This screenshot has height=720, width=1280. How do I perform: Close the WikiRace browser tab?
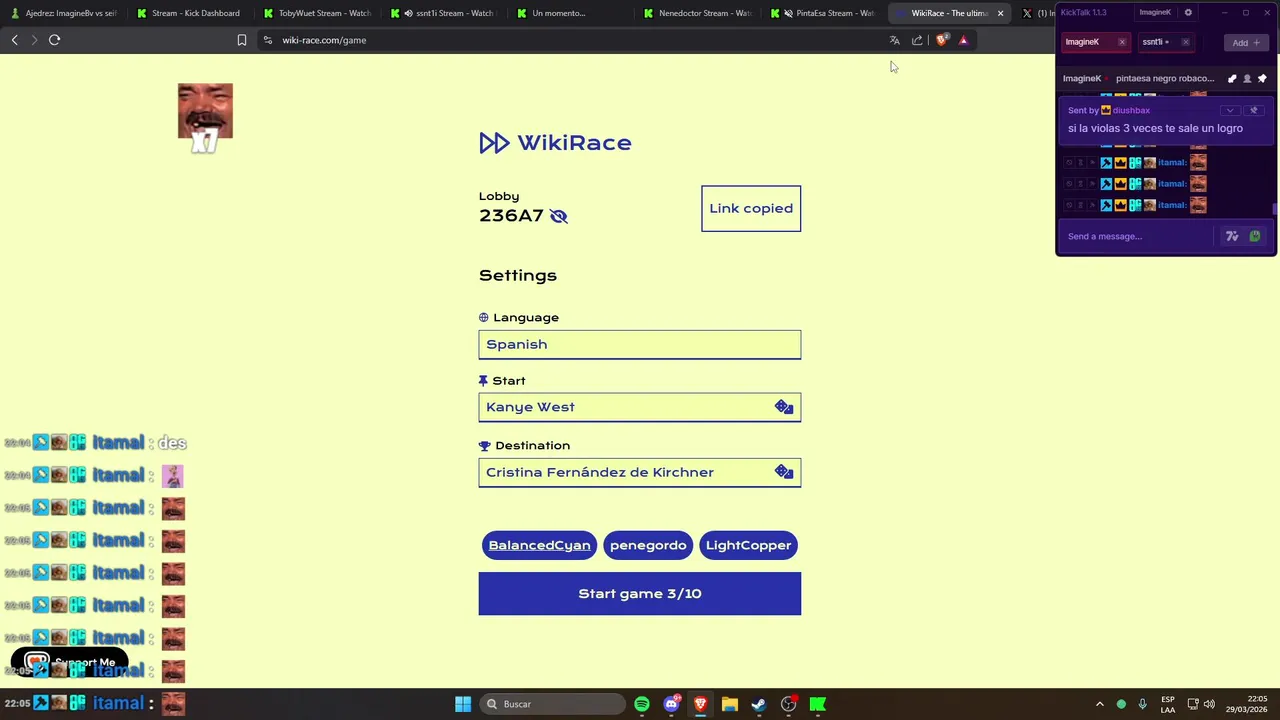(1000, 13)
